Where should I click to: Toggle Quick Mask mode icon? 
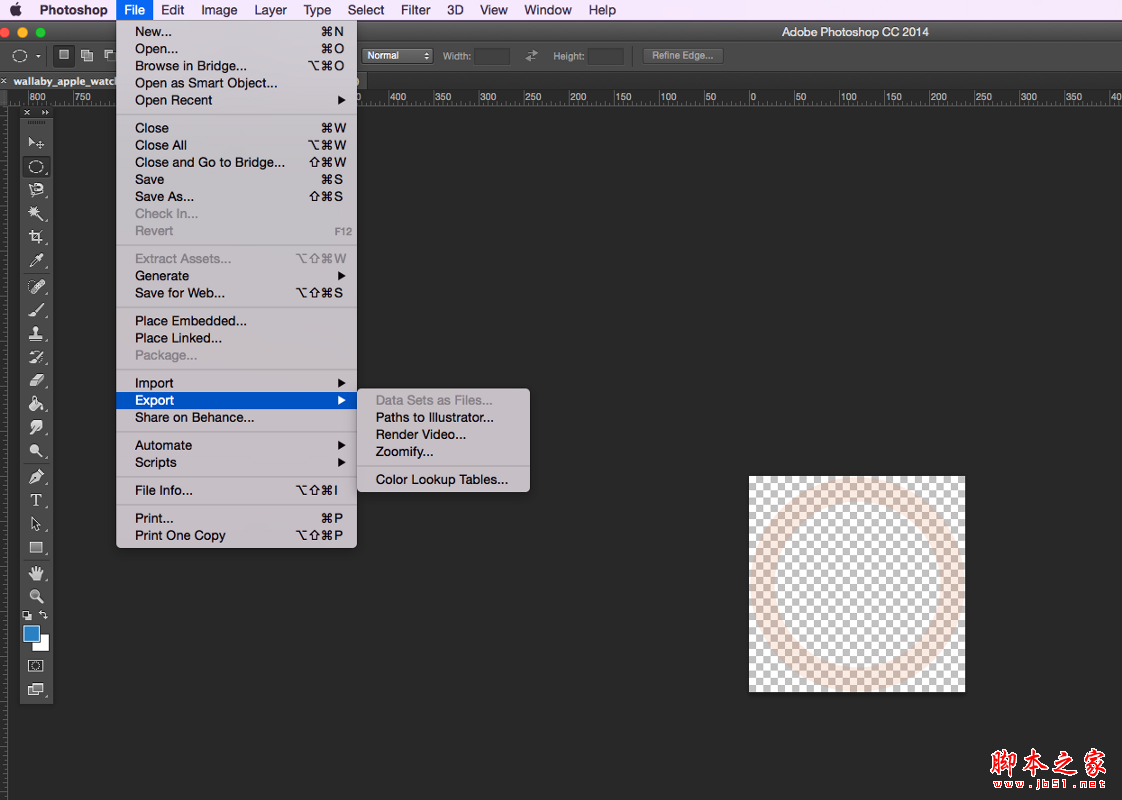pyautogui.click(x=36, y=665)
